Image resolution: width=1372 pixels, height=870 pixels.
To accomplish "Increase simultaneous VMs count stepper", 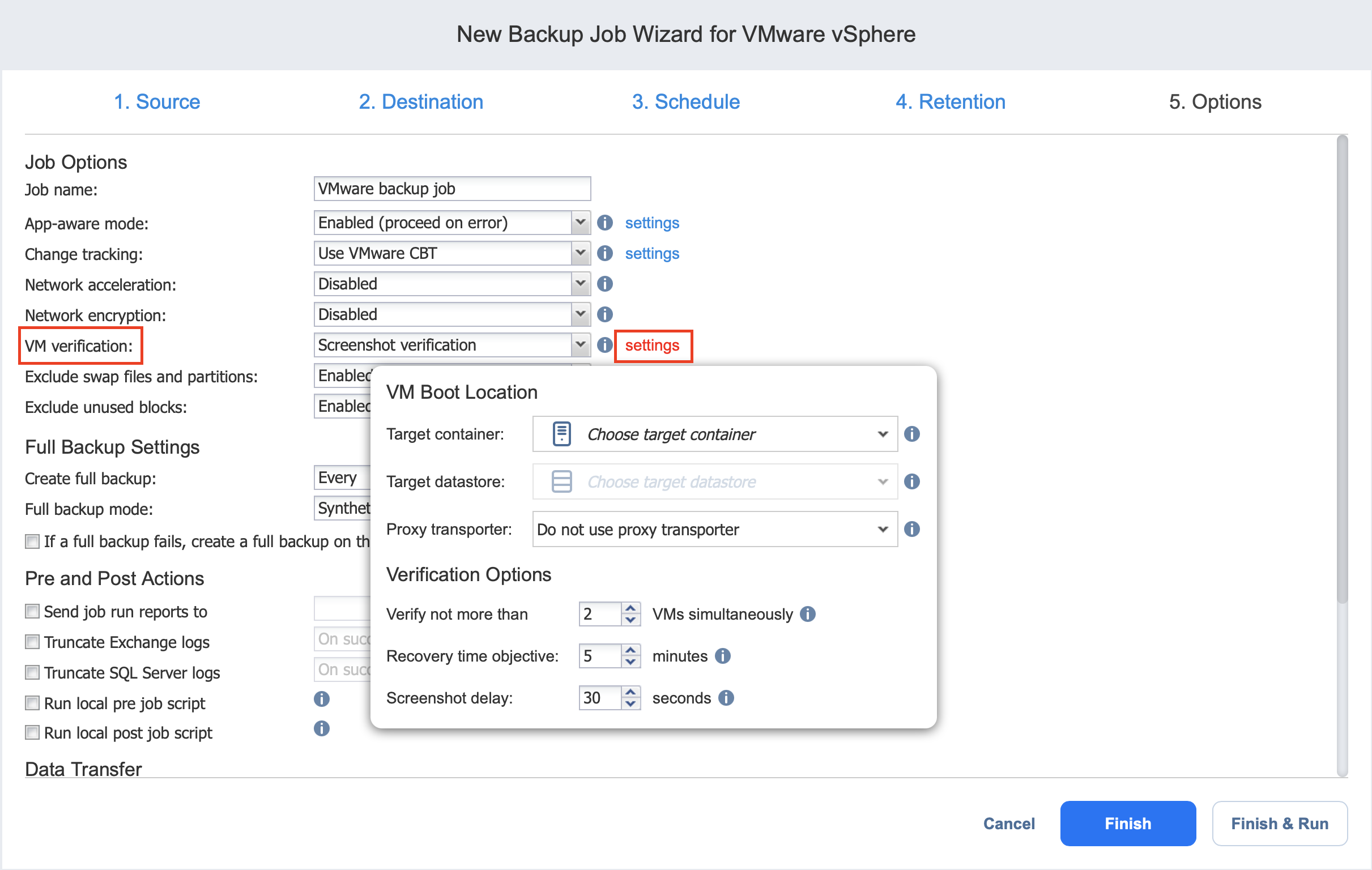I will click(x=630, y=608).
